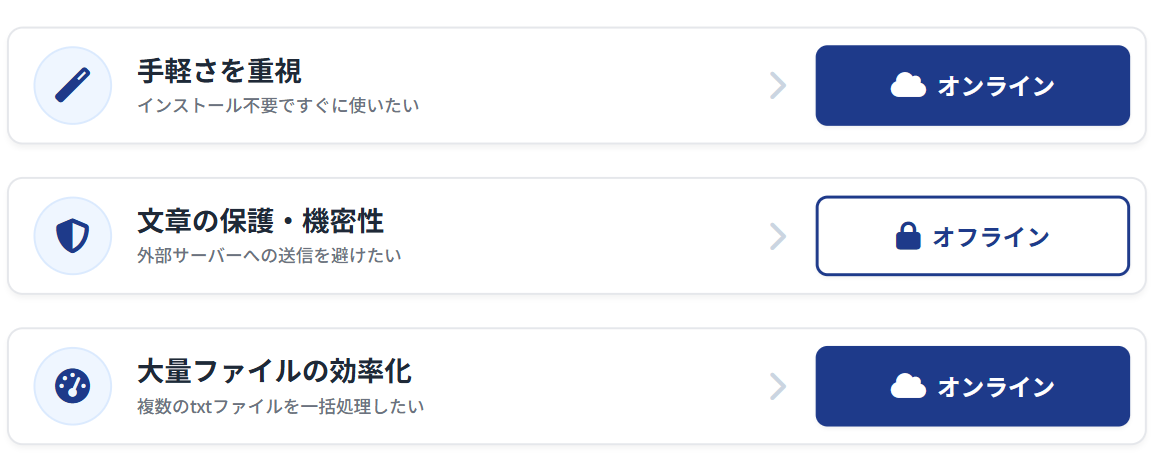Click the text インストール不要ですぐに使いたい
This screenshot has width=1163, height=469.
[278, 105]
